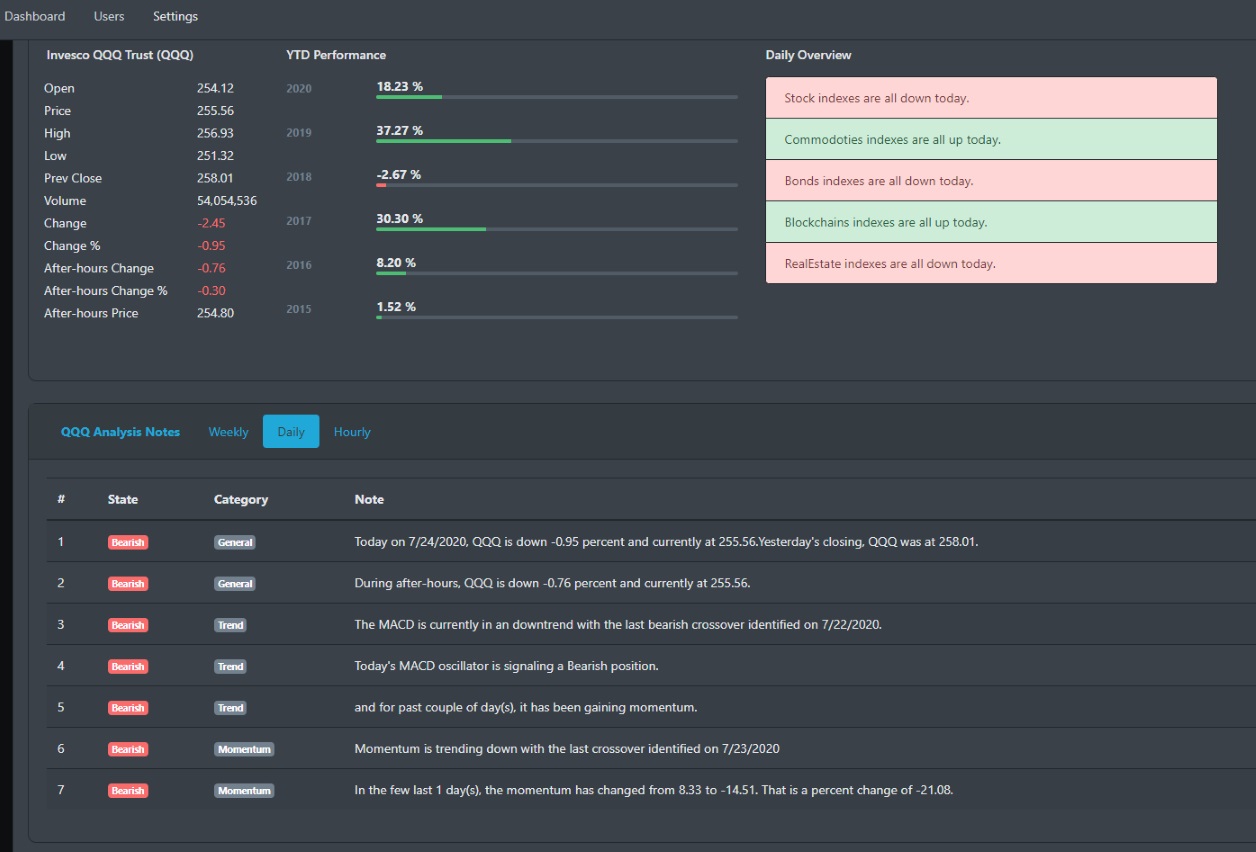Click the 2020 YTD progress bar
This screenshot has width=1256, height=852.
(557, 97)
